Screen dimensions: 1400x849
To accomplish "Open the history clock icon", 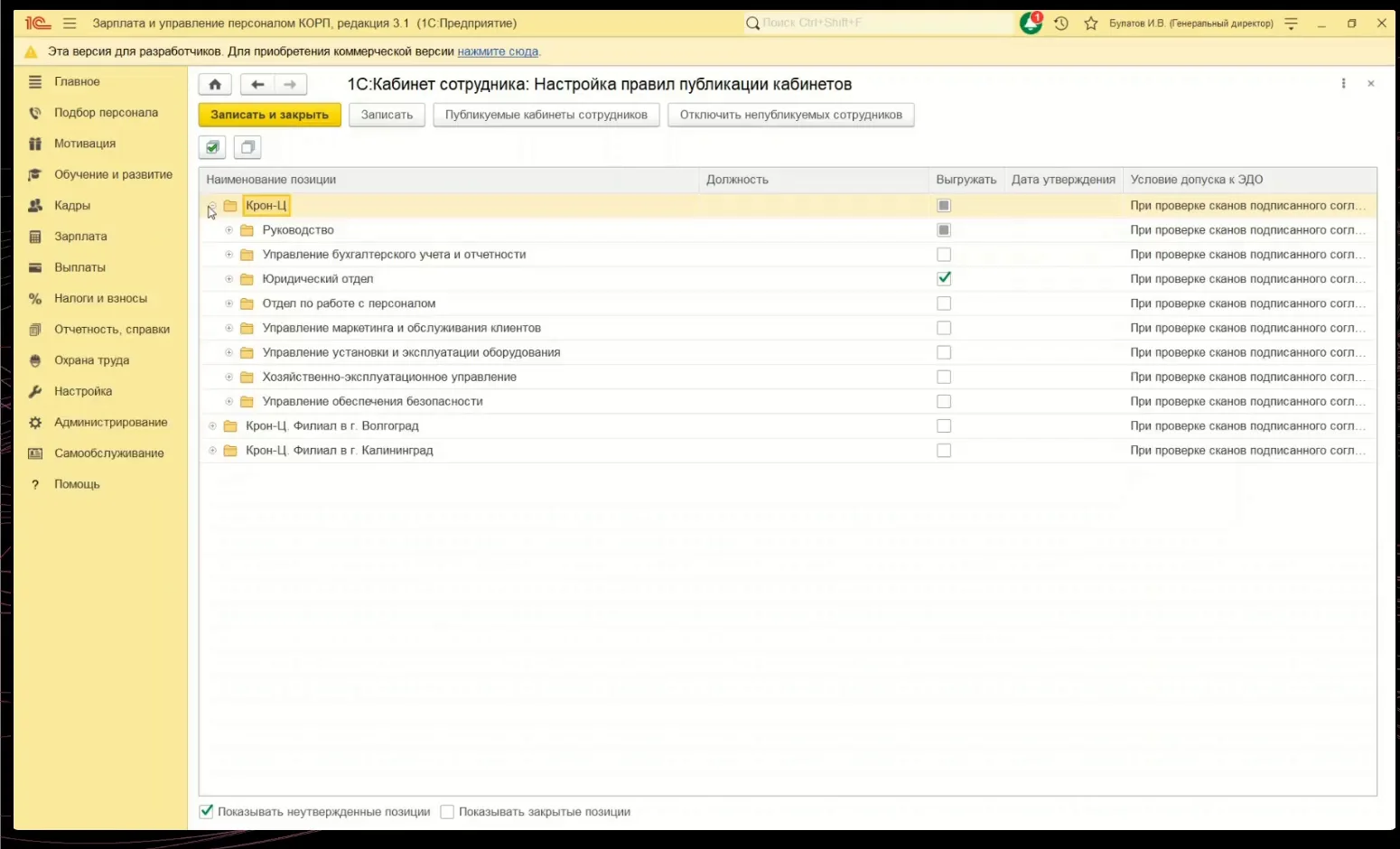I will (1061, 23).
